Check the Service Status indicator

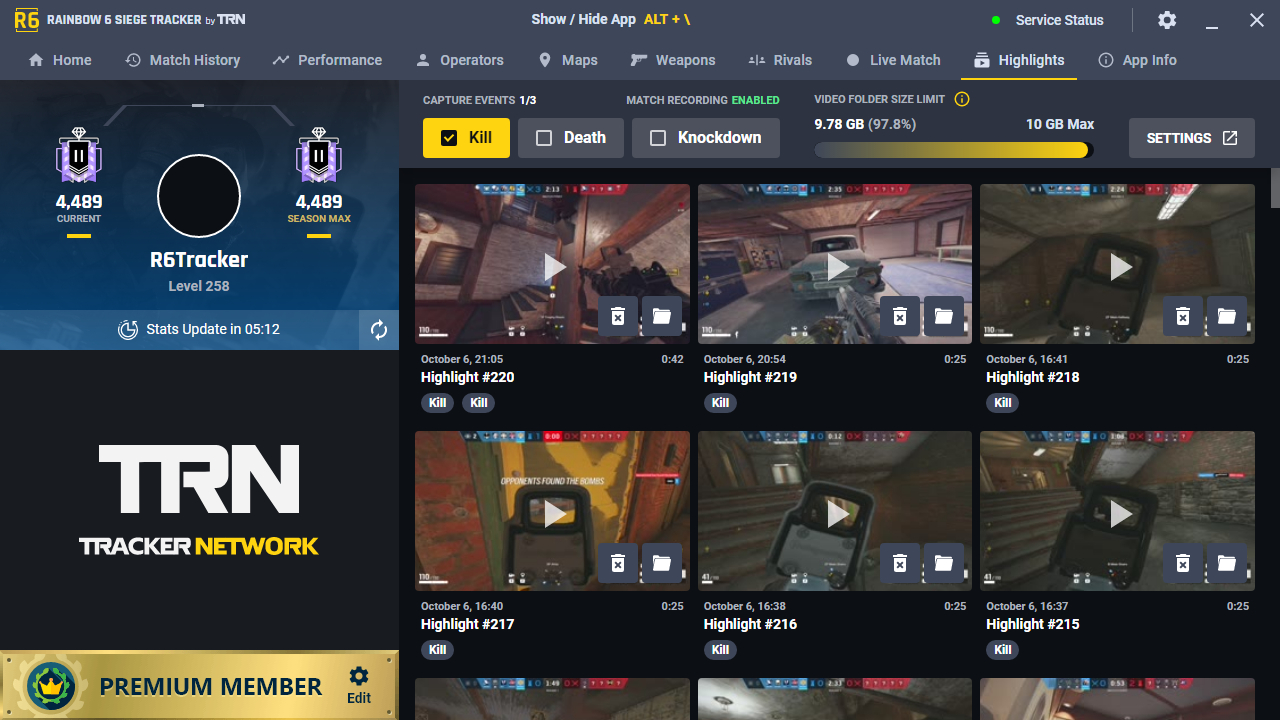(x=1048, y=20)
